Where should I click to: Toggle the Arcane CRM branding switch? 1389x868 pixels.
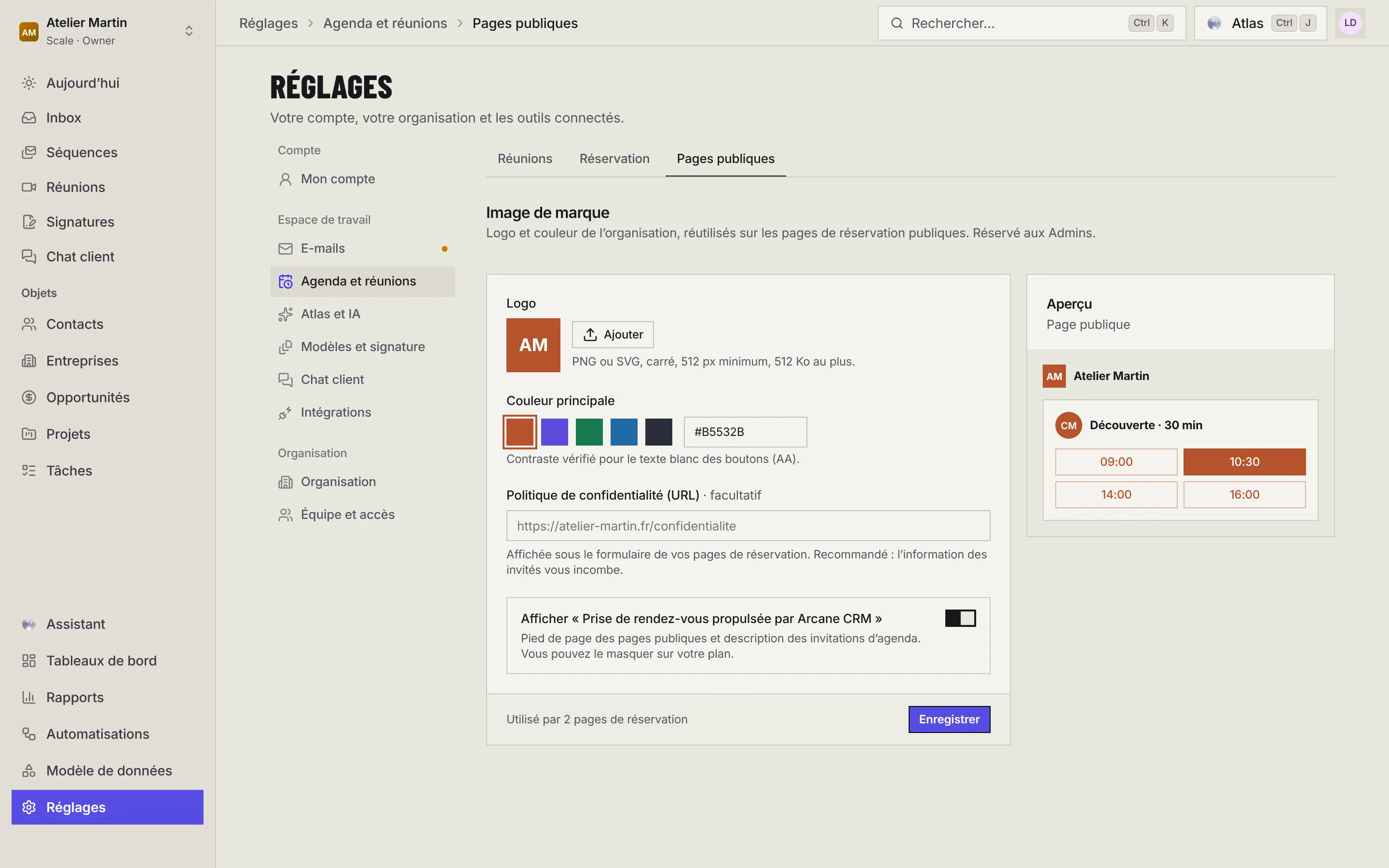(960, 618)
